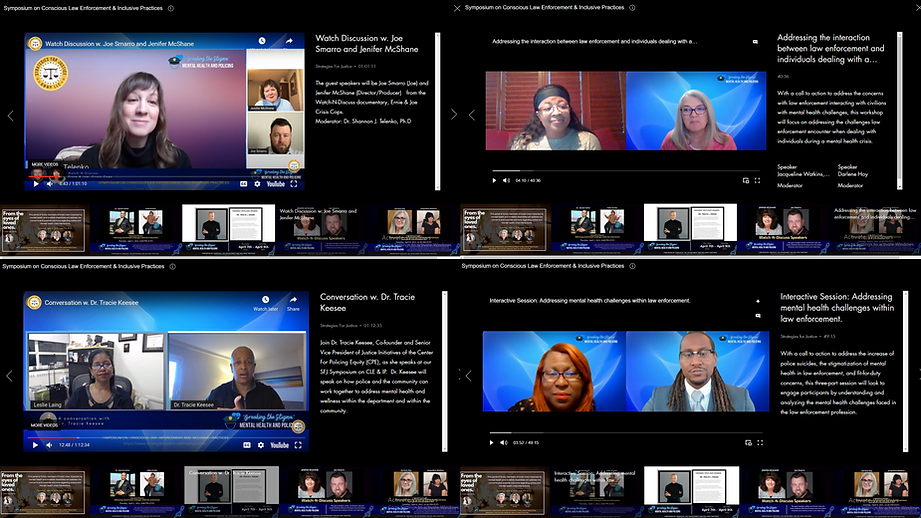This screenshot has height=518, width=921.
Task: Seek on the Tracie Keesee video progress bar
Action: pyautogui.click(x=166, y=437)
